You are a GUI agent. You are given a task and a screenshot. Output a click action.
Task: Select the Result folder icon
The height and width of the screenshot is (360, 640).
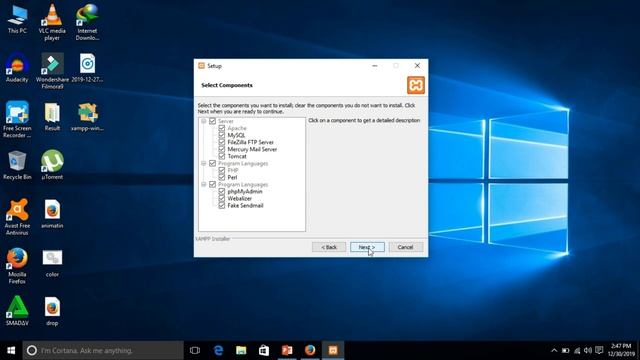pyautogui.click(x=52, y=116)
